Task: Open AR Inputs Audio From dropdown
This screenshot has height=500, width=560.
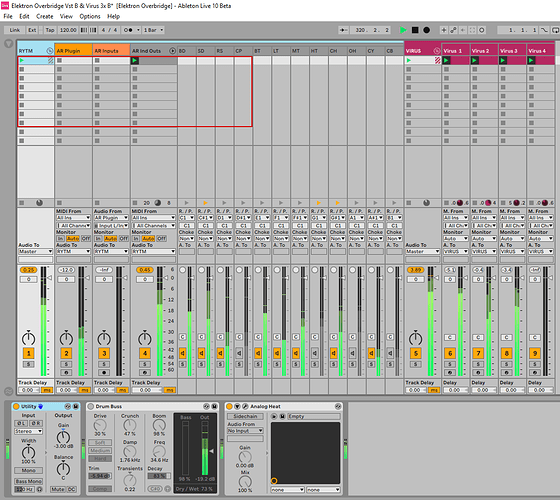Action: tap(111, 218)
